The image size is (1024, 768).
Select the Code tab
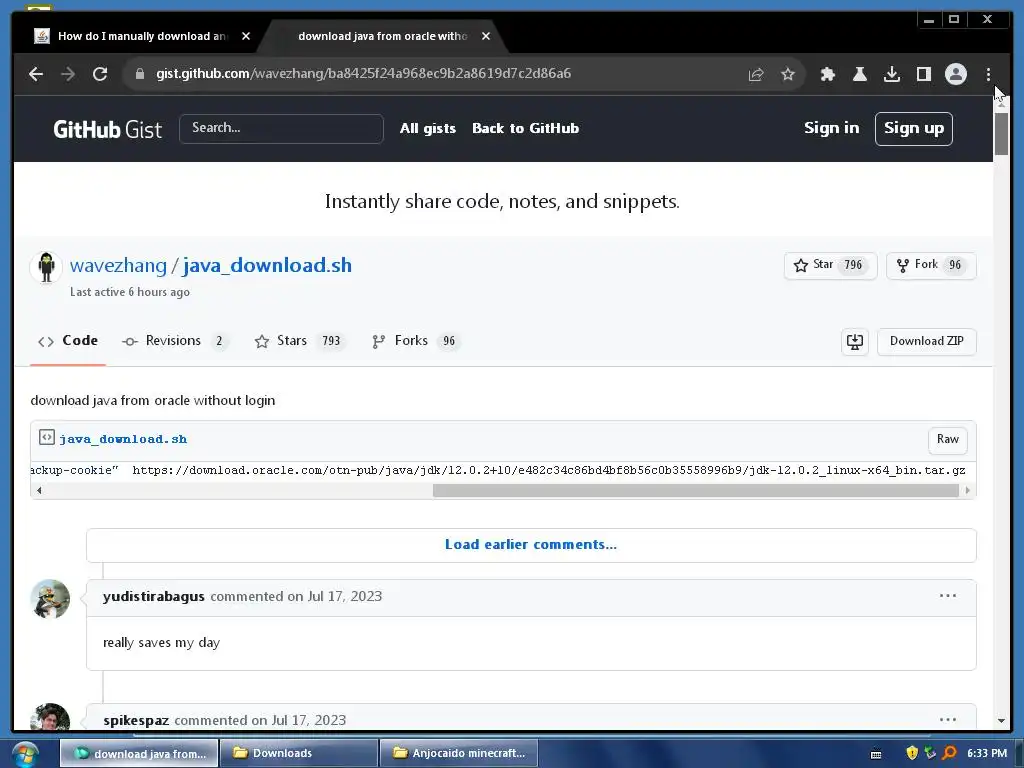(68, 341)
